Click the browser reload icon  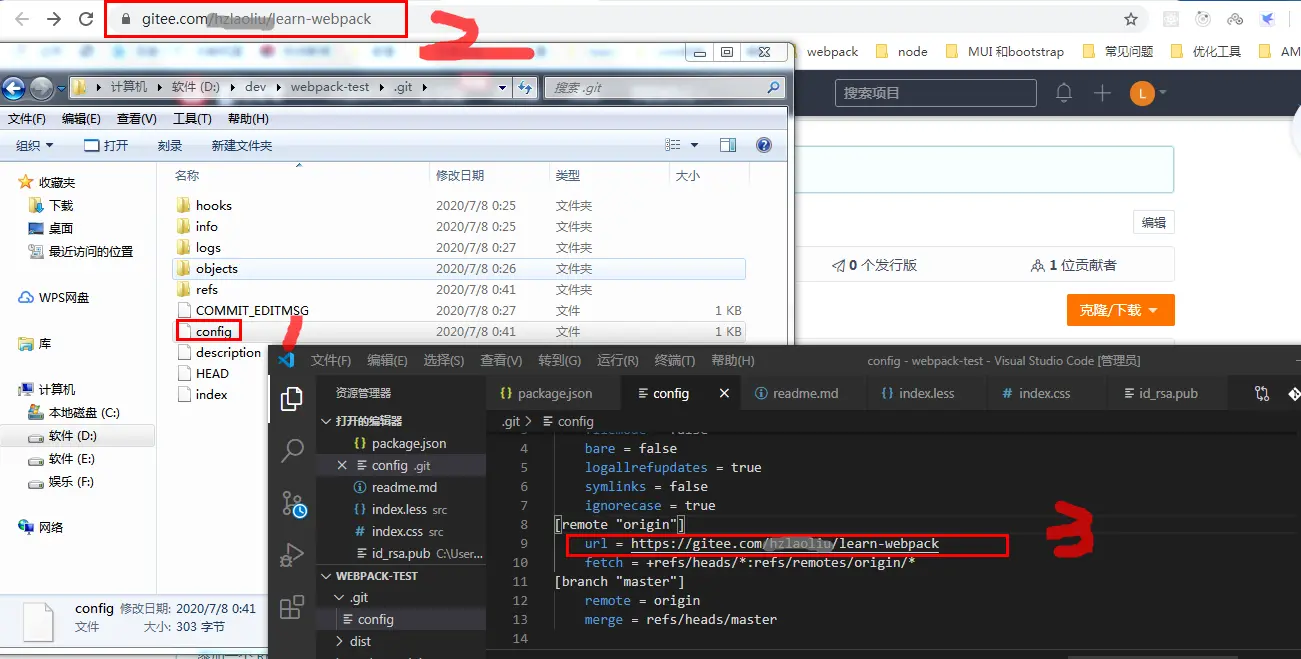pyautogui.click(x=86, y=19)
